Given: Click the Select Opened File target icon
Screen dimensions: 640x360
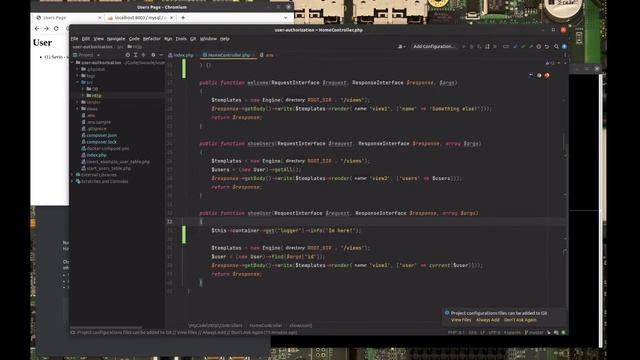Looking at the screenshot, I should 128,55.
